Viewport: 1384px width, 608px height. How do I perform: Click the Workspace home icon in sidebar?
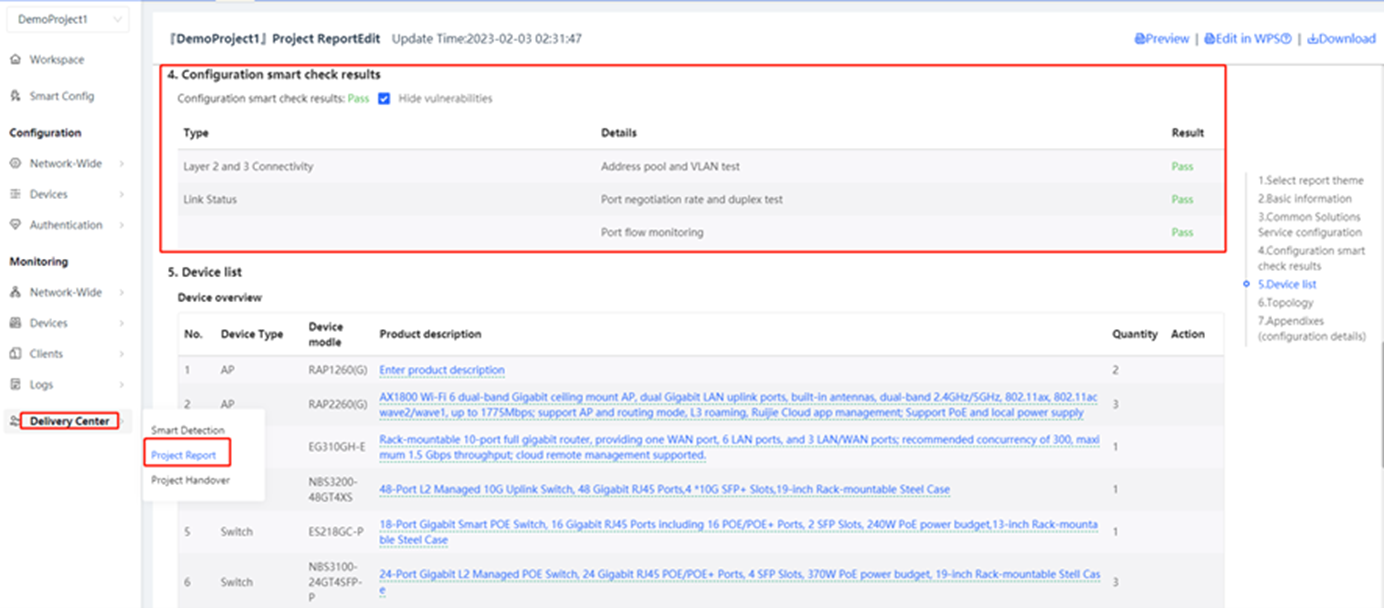[15, 60]
